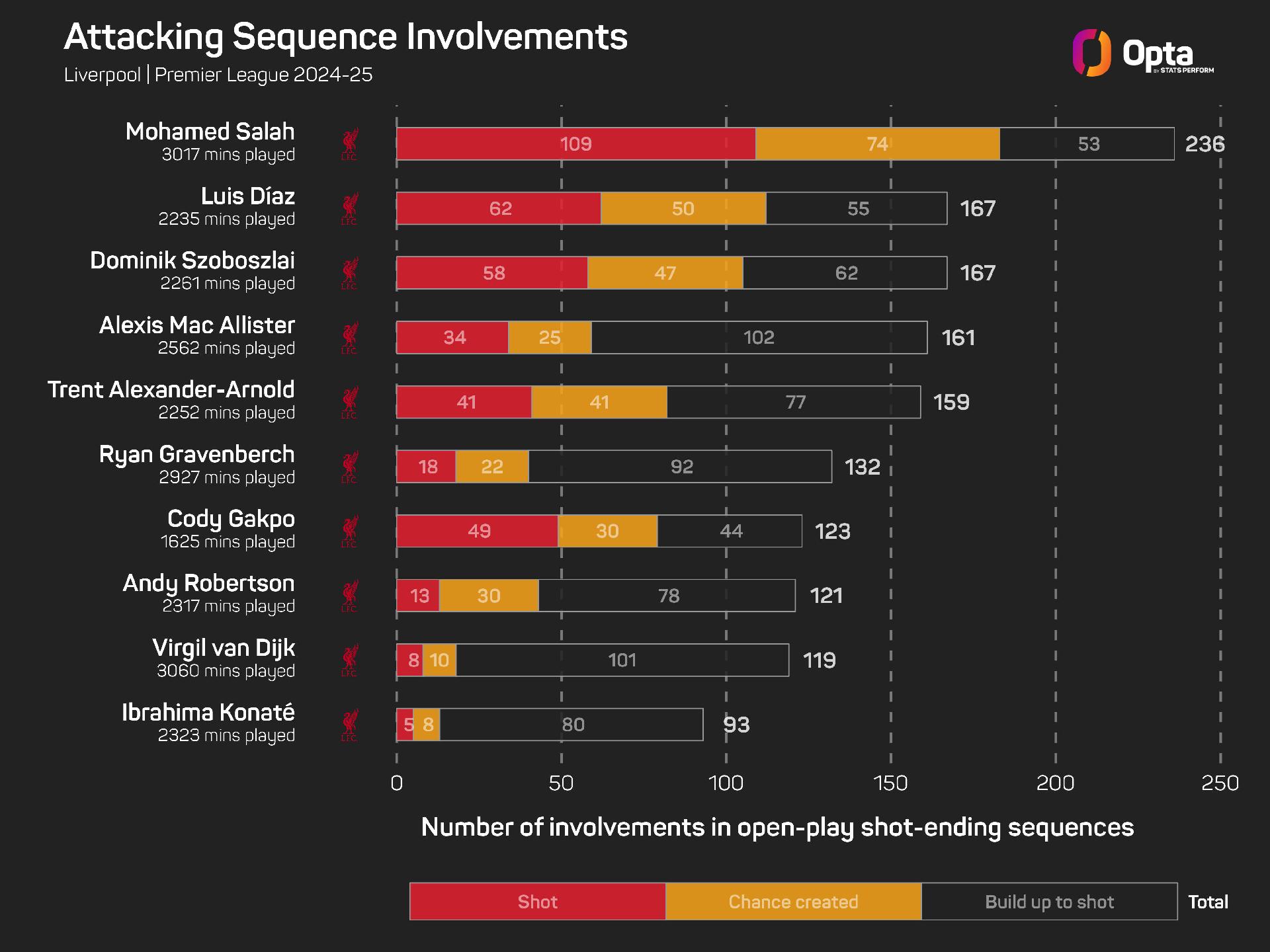
Task: Click Liverpool crest beside Mohamed Salah
Action: coord(349,144)
